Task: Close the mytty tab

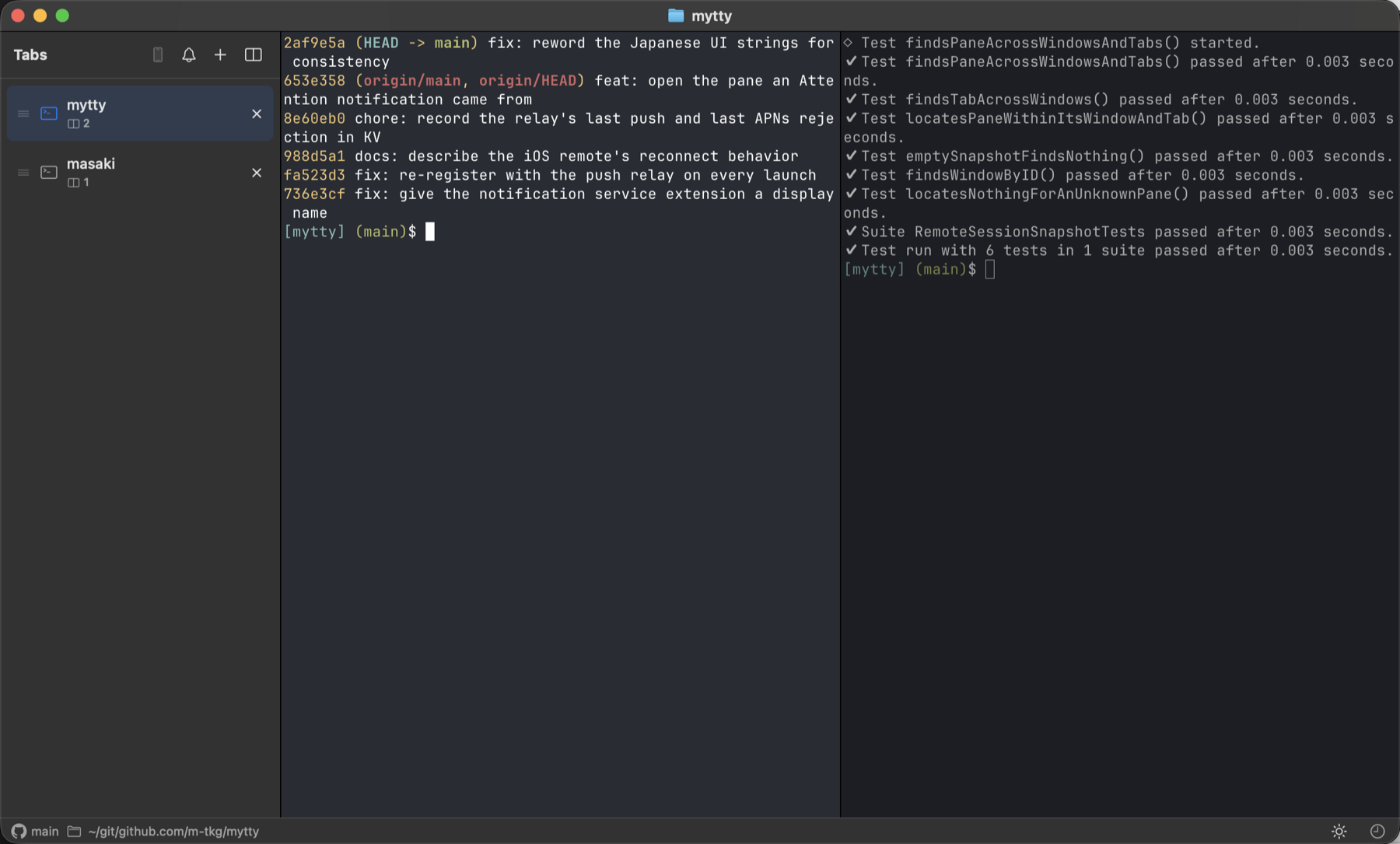Action: pyautogui.click(x=257, y=114)
